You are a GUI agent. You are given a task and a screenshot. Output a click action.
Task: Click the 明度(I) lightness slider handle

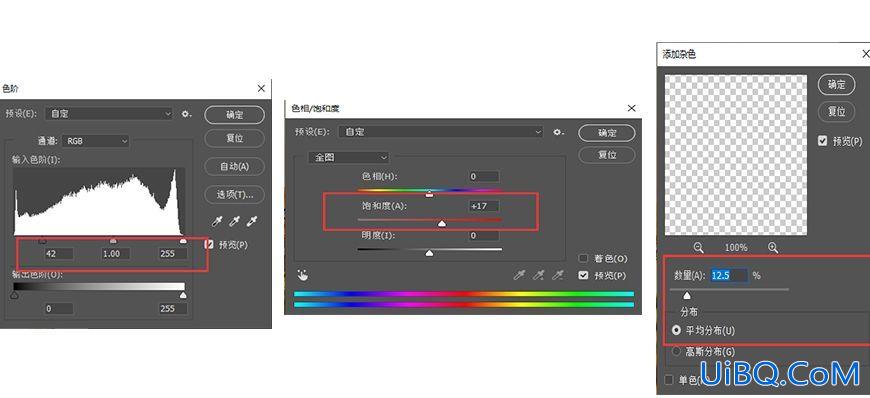pos(429,253)
